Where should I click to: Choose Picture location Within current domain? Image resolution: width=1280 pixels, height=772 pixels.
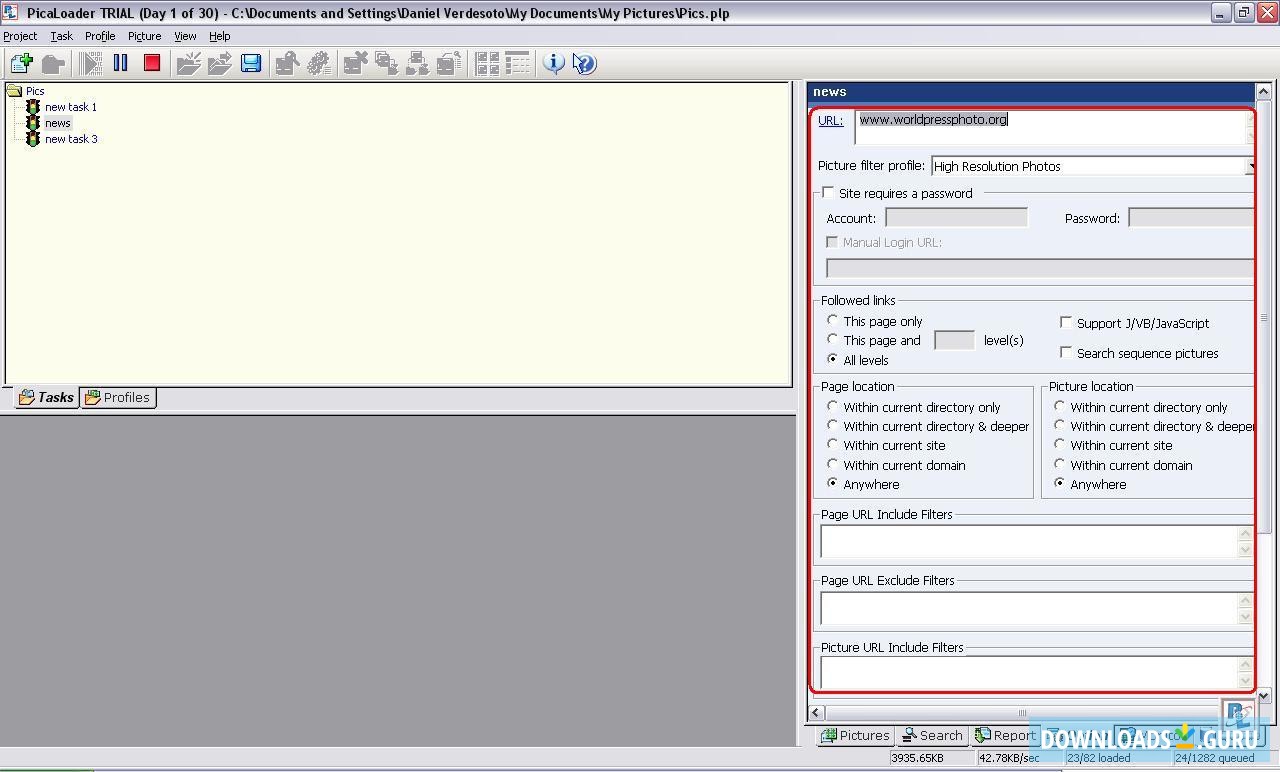(x=1059, y=465)
